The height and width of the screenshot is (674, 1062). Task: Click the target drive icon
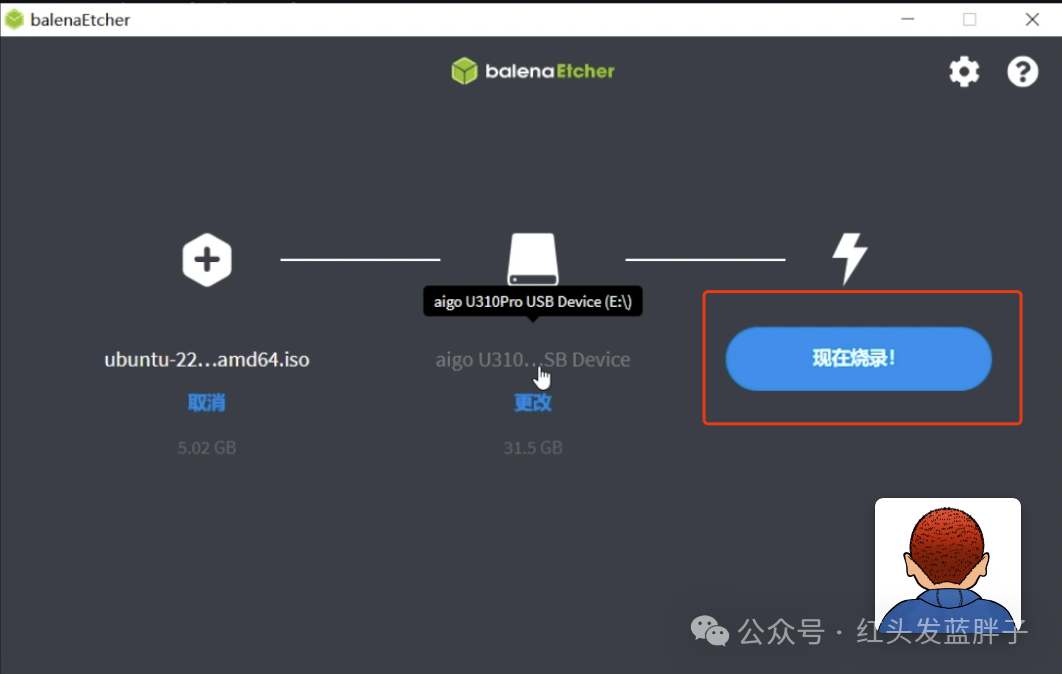coord(532,259)
